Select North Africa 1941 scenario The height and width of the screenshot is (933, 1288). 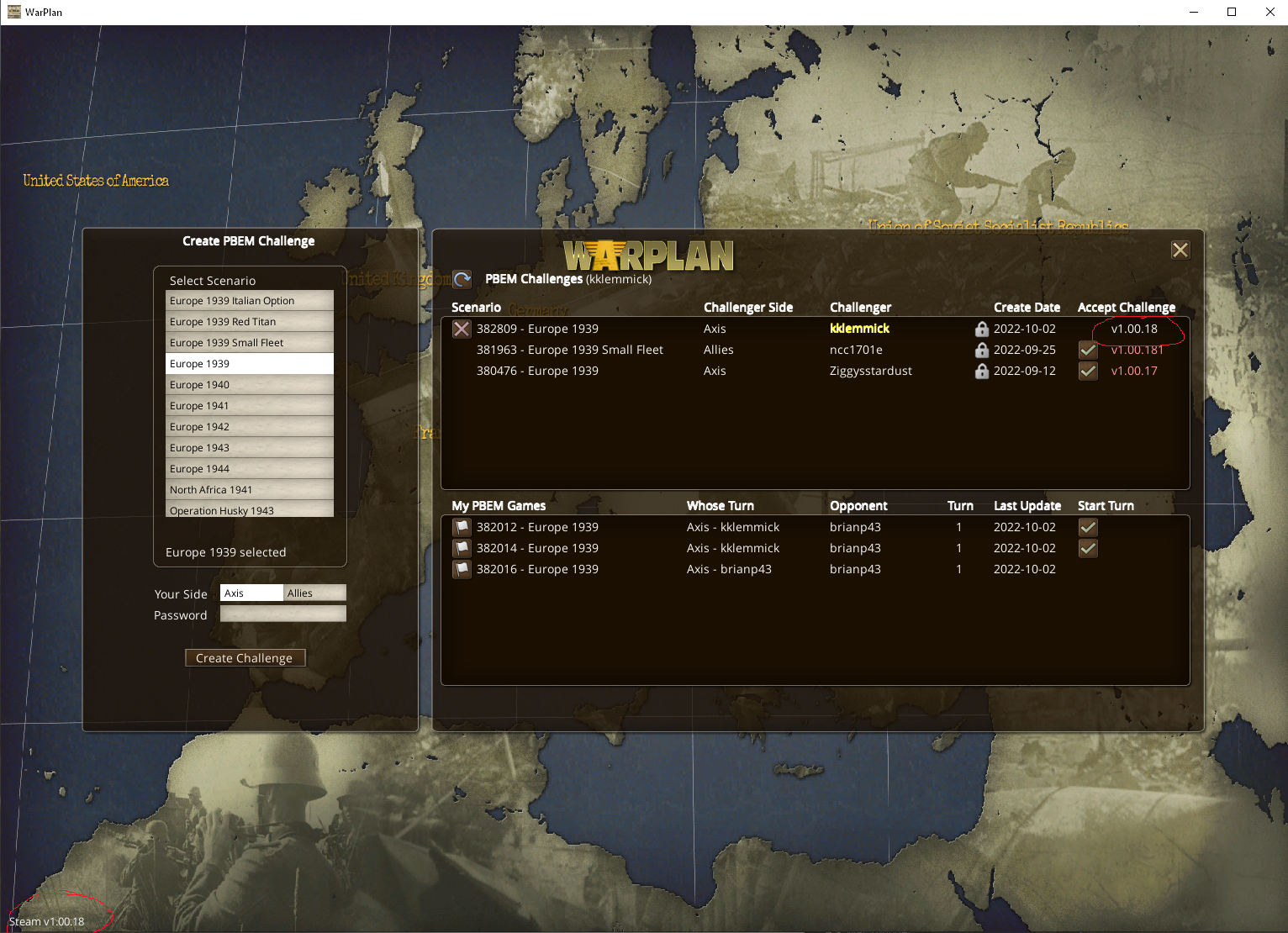(x=250, y=489)
